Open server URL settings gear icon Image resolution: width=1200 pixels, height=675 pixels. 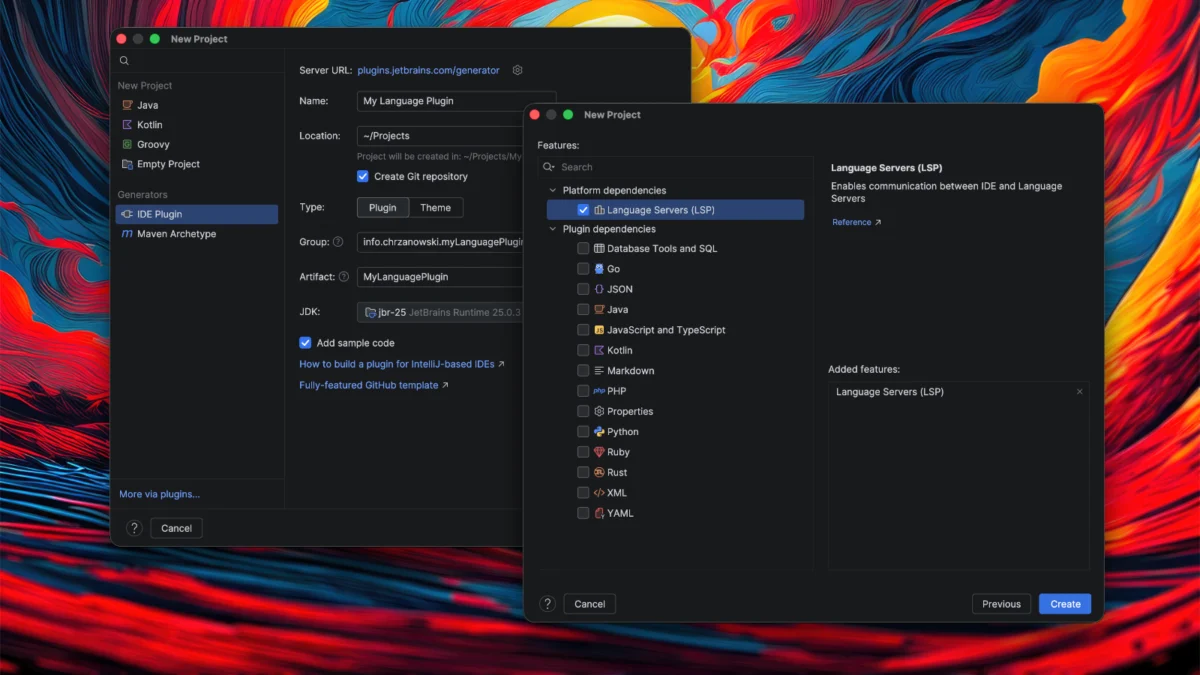[517, 70]
